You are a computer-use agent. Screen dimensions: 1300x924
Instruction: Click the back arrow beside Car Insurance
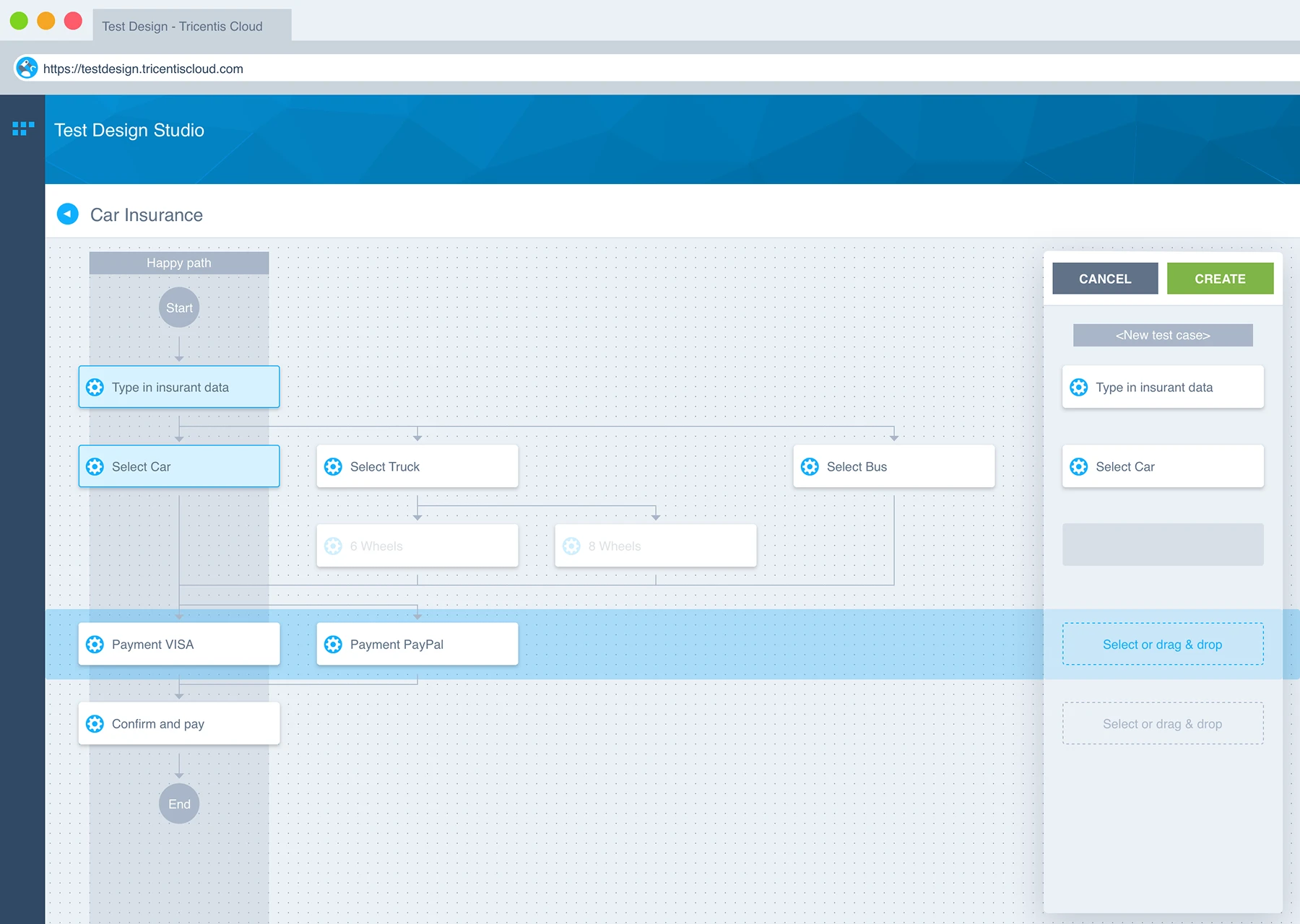pos(68,214)
